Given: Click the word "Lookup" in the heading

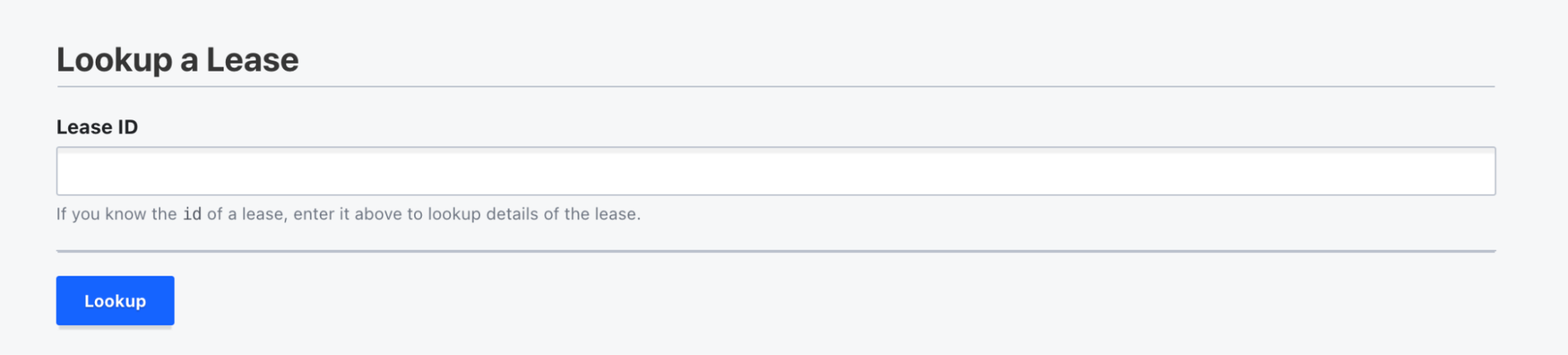Looking at the screenshot, I should pos(115,60).
